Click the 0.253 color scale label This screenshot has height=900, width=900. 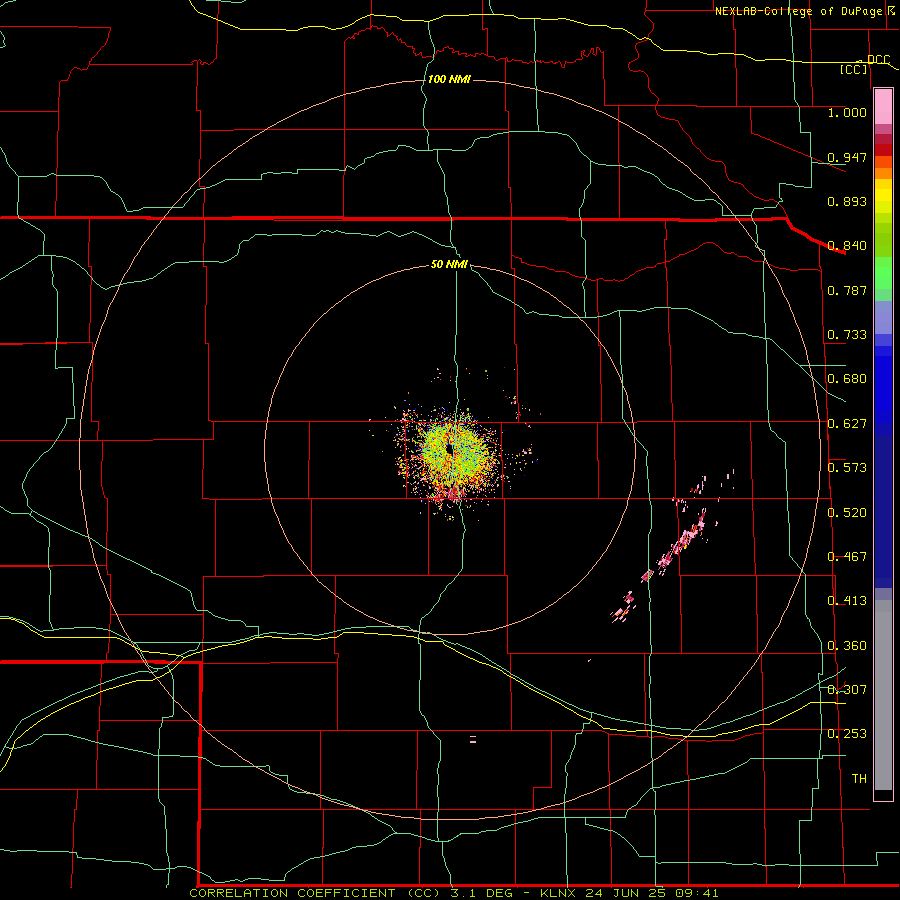pyautogui.click(x=847, y=734)
